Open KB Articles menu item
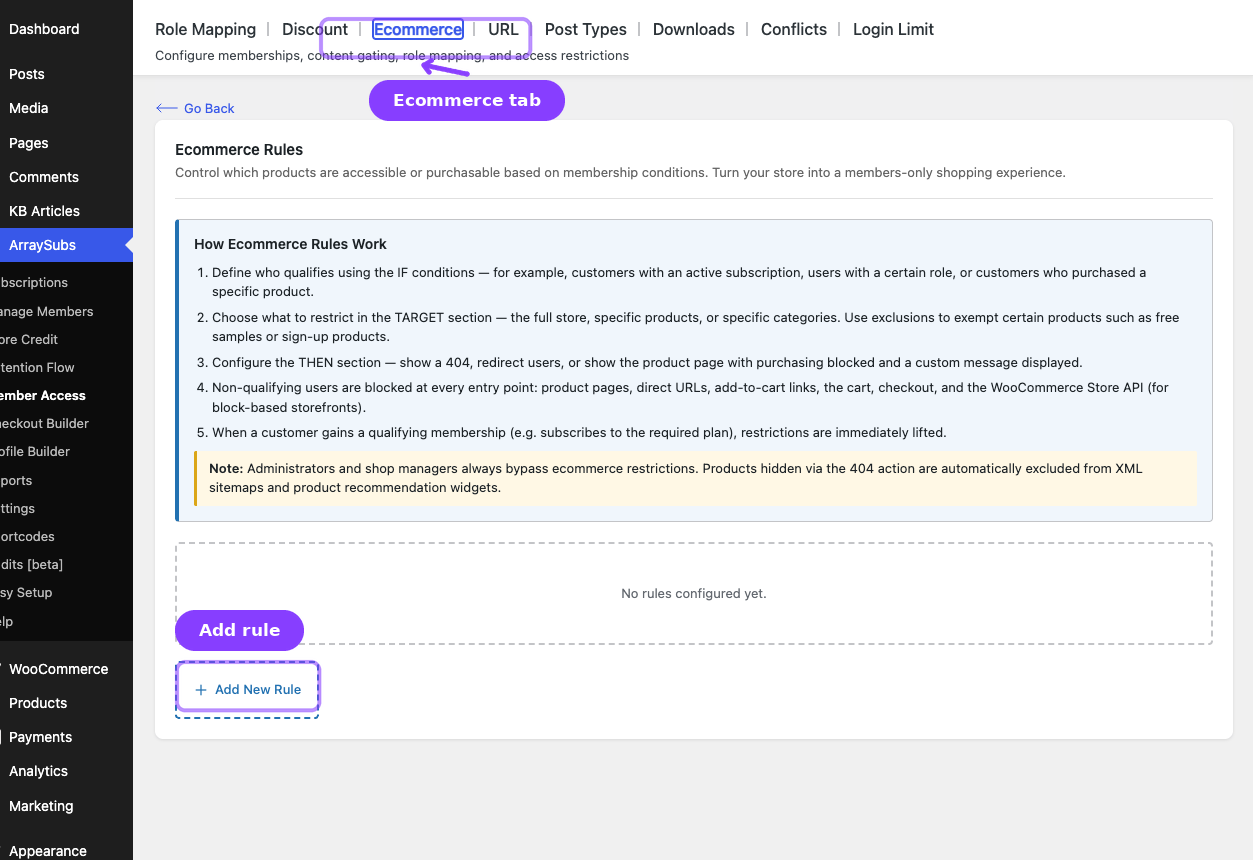 66,211
